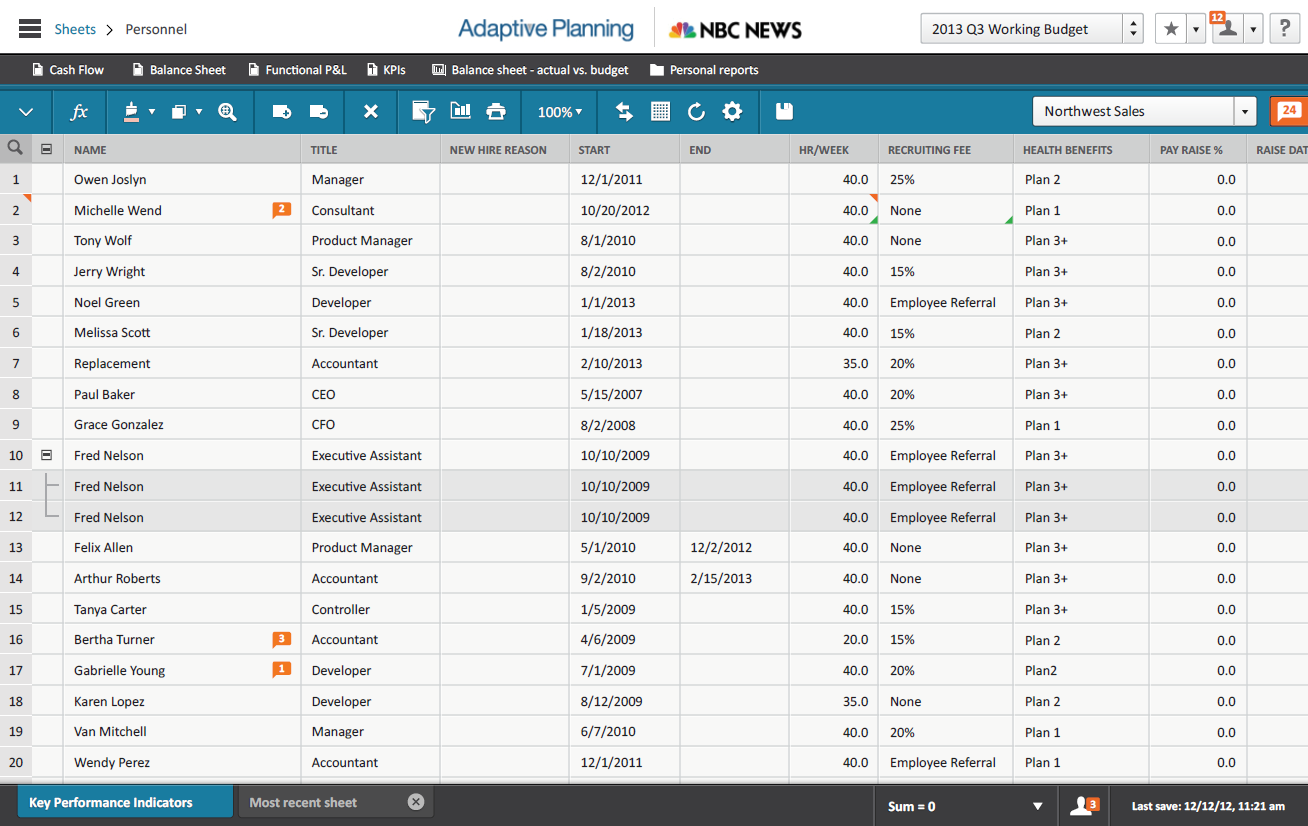This screenshot has height=826, width=1308.
Task: Select the Key Performance Indicators tab
Action: (124, 801)
